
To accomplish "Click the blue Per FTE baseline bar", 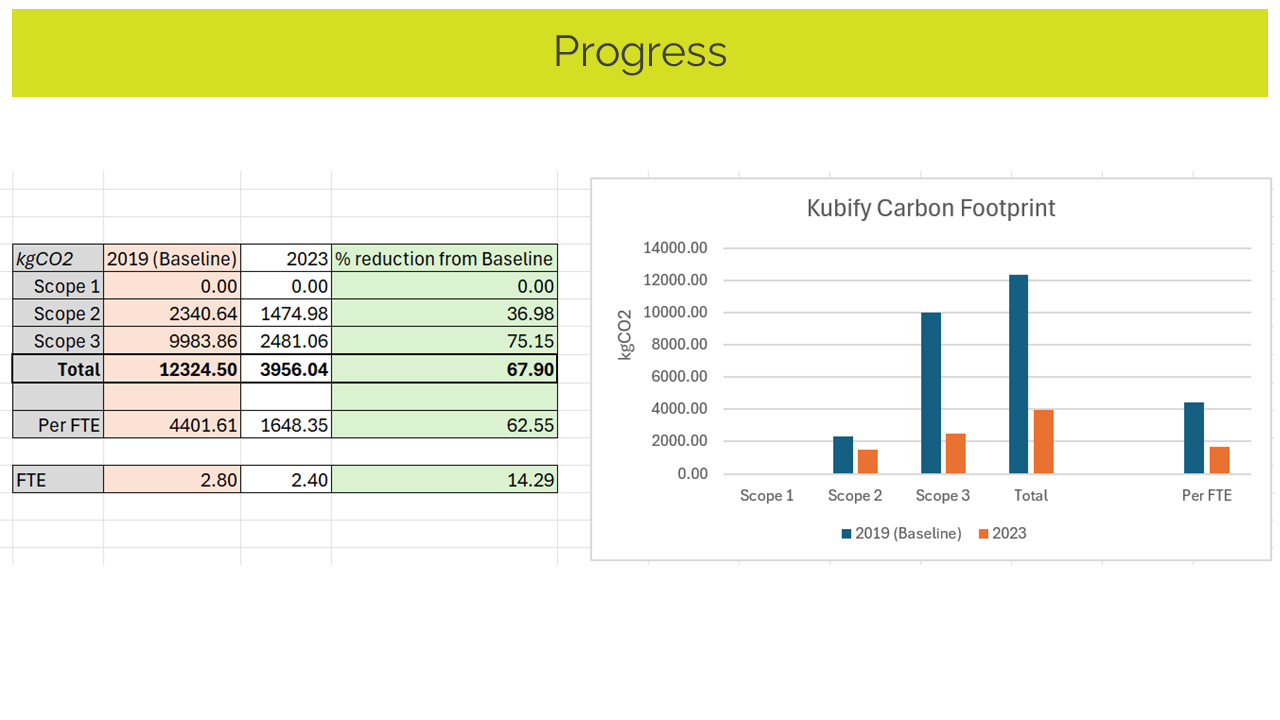I will click(1194, 438).
